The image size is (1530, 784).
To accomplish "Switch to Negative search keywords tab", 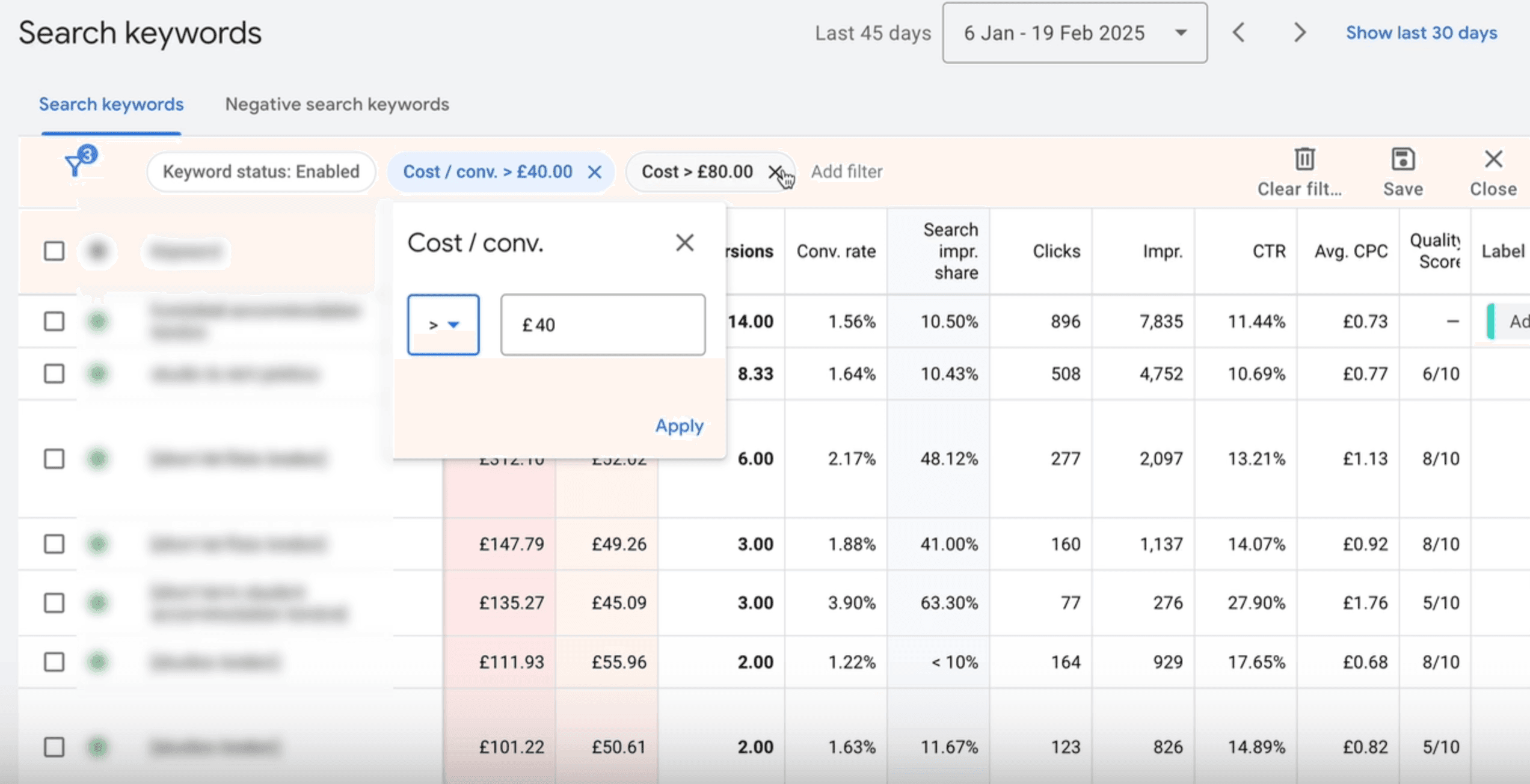I will (x=337, y=105).
